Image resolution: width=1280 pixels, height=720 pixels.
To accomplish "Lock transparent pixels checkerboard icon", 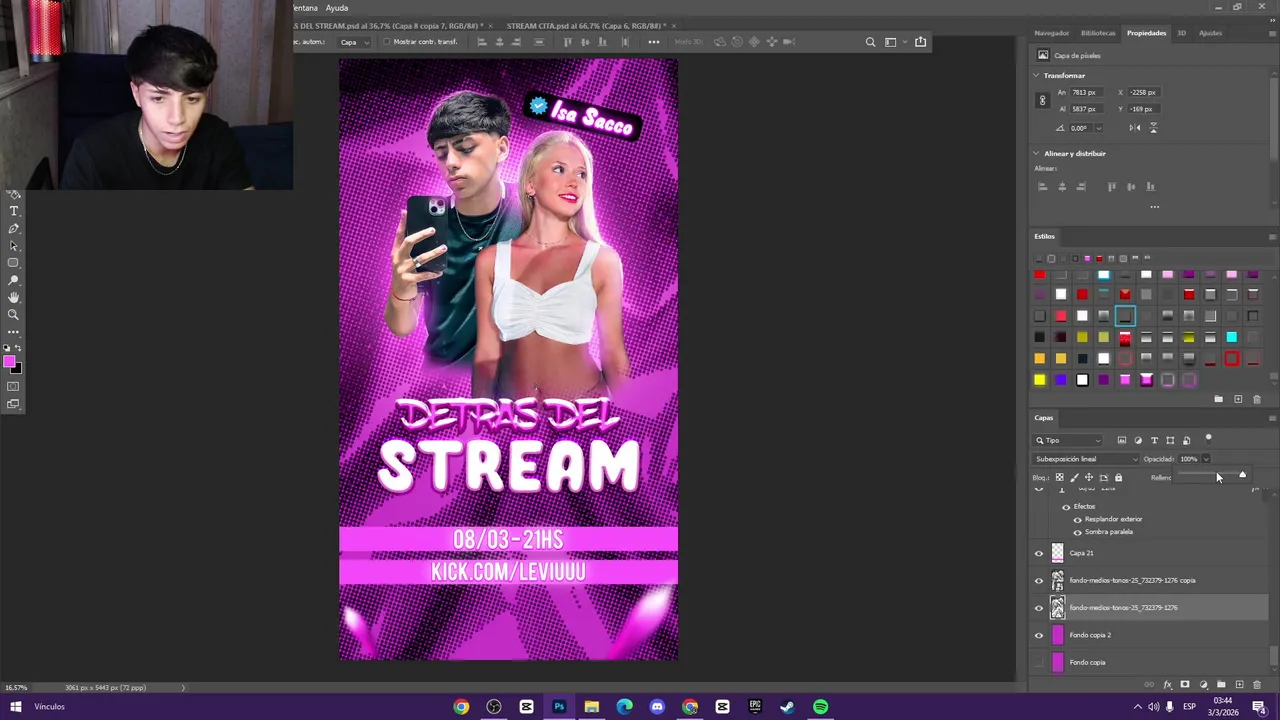I will click(1060, 477).
